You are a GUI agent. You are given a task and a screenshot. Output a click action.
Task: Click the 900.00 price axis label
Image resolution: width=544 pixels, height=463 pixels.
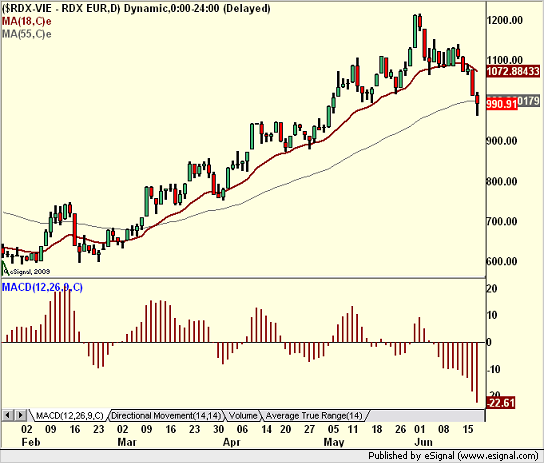(502, 141)
